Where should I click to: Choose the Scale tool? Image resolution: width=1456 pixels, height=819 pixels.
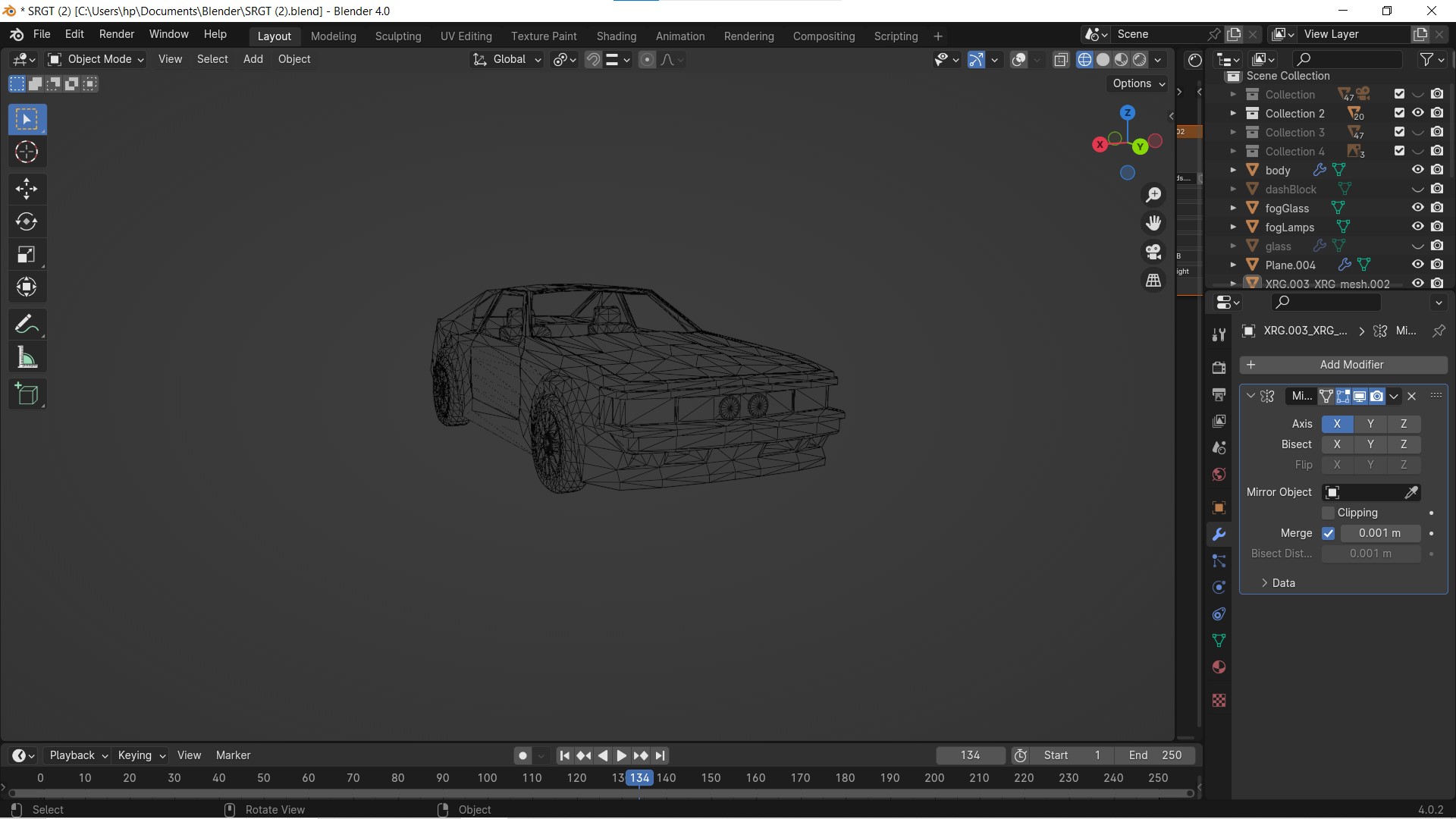click(27, 255)
